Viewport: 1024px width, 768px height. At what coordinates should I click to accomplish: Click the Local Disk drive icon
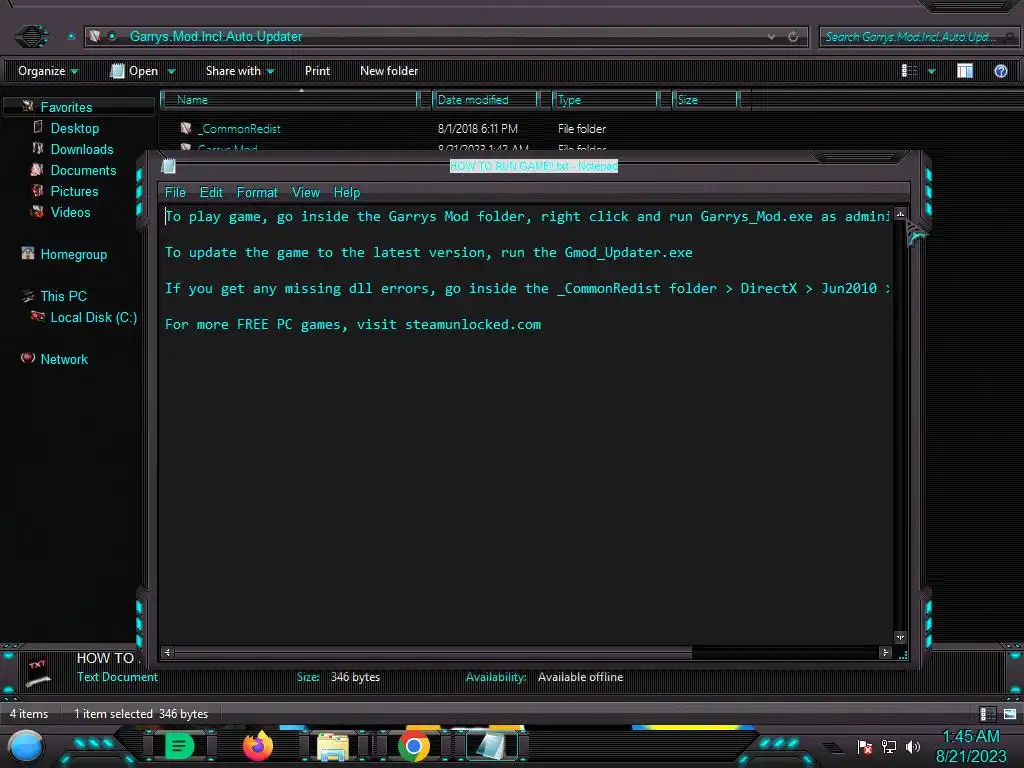[x=38, y=317]
